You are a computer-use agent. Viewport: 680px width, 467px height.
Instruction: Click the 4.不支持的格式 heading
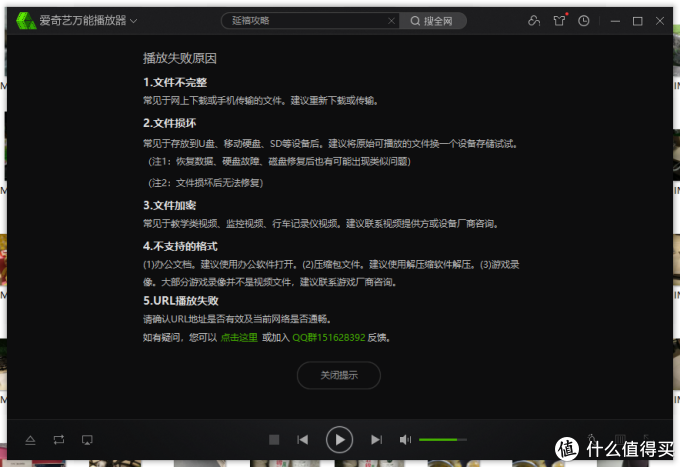tap(180, 246)
